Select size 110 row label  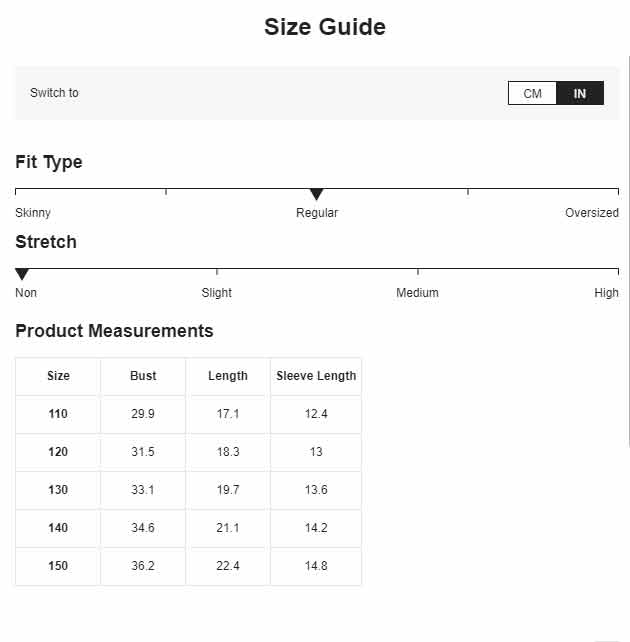click(58, 414)
